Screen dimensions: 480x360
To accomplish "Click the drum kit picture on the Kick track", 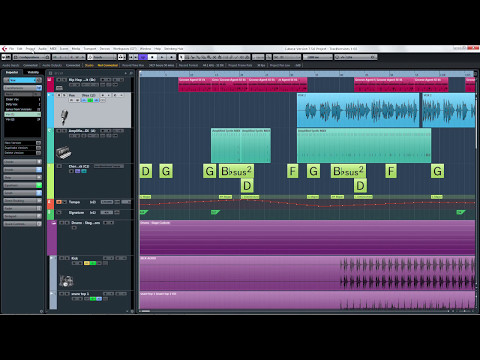I will tap(66, 281).
